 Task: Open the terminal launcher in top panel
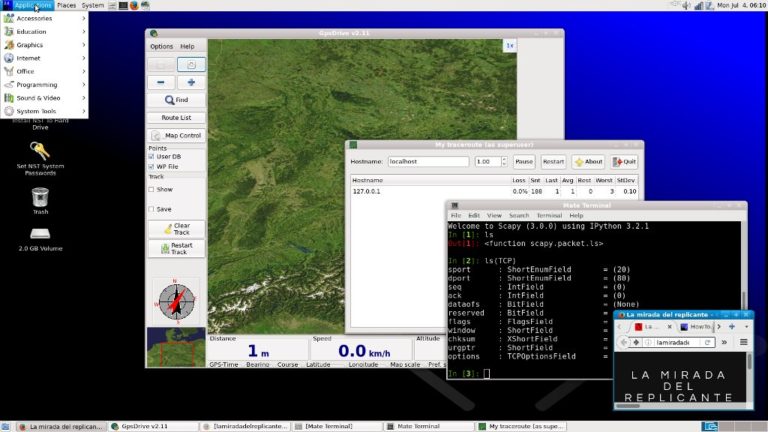point(123,5)
